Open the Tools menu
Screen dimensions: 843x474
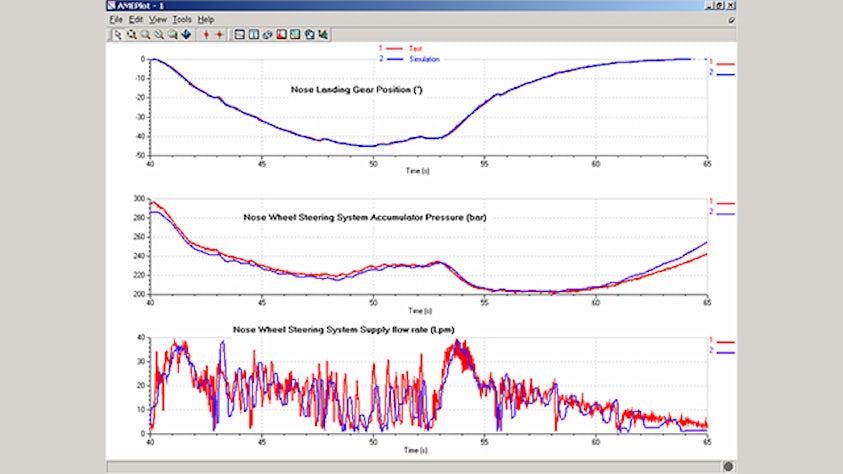point(182,19)
